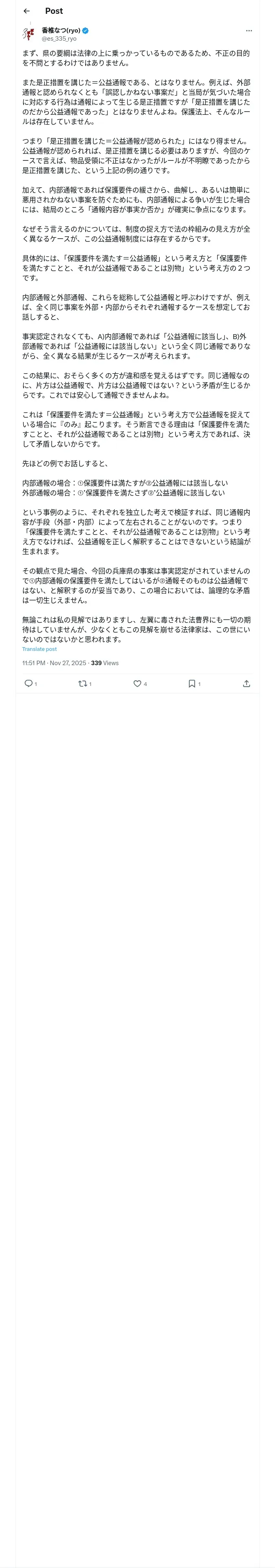
Task: Bookmark this post
Action: tap(191, 683)
